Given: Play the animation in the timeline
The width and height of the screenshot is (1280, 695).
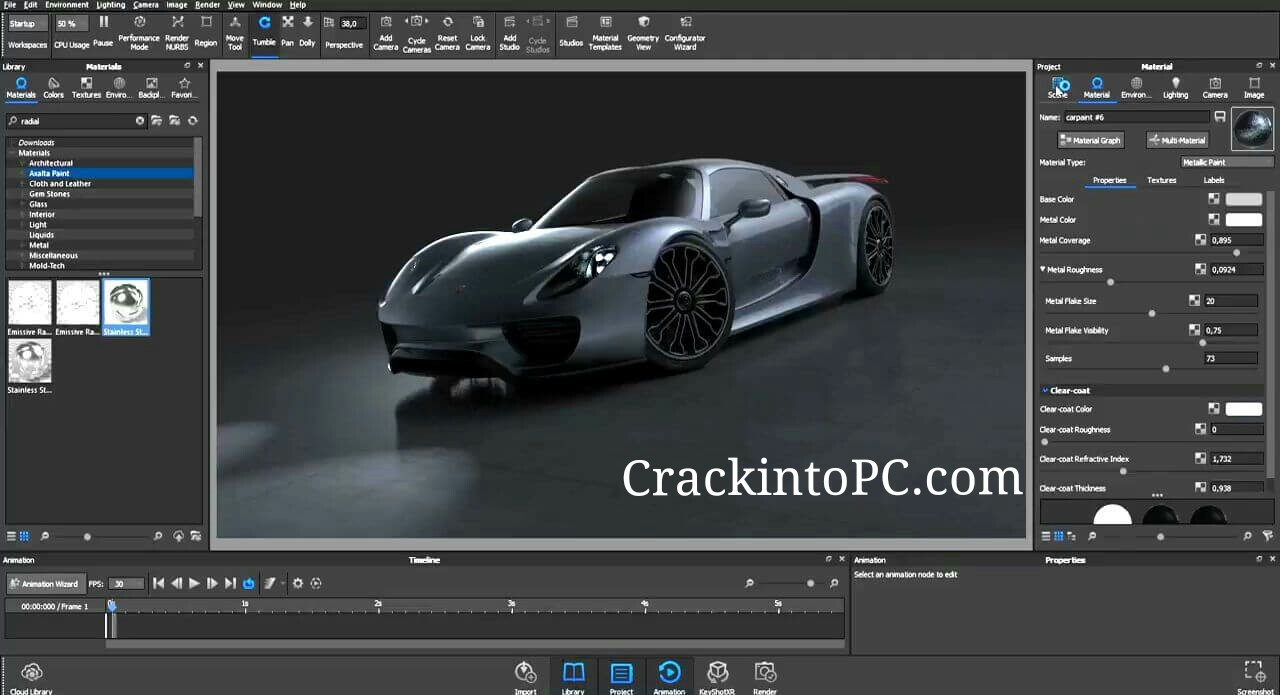Looking at the screenshot, I should pyautogui.click(x=194, y=583).
